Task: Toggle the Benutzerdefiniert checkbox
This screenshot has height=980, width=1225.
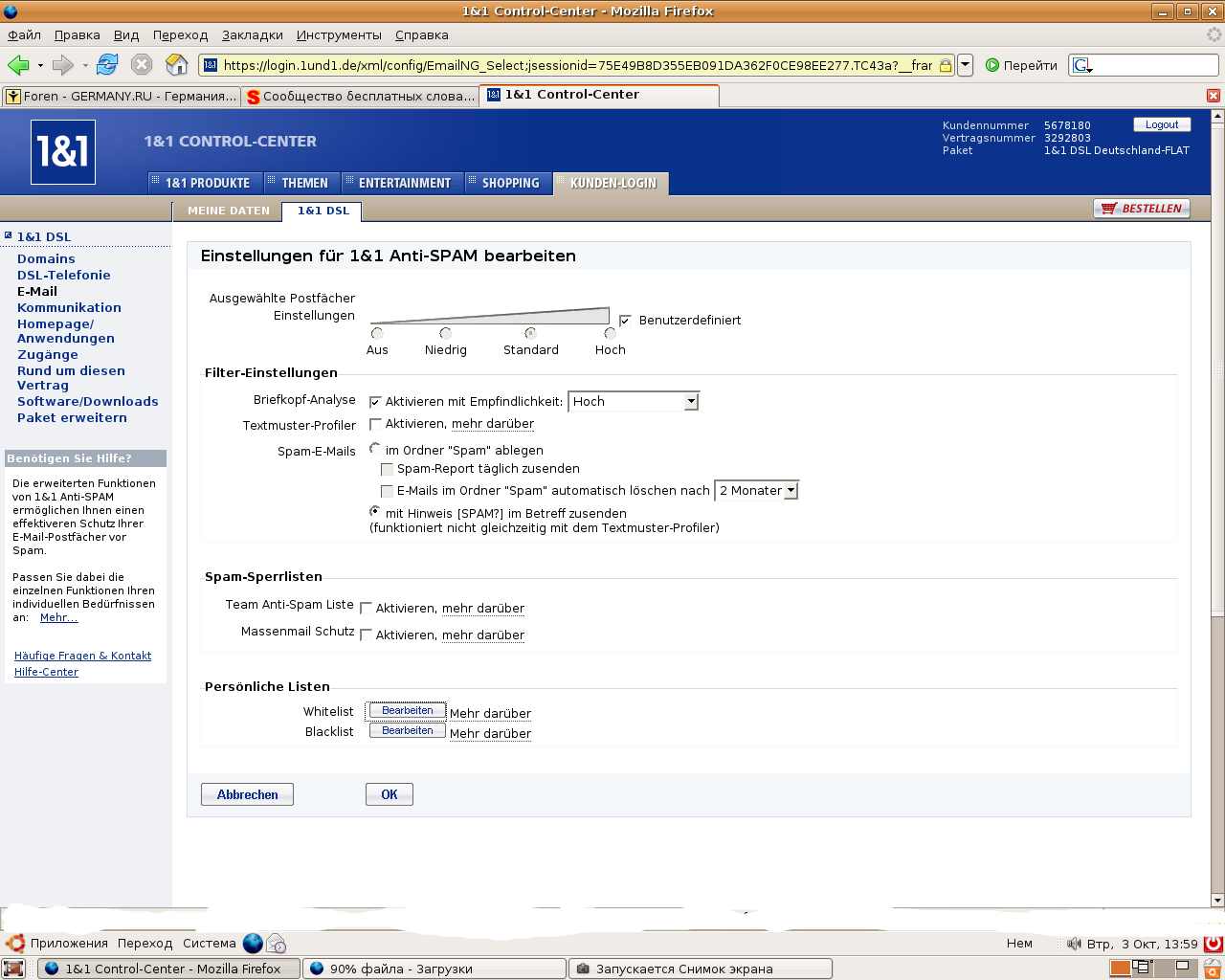Action: coord(625,321)
